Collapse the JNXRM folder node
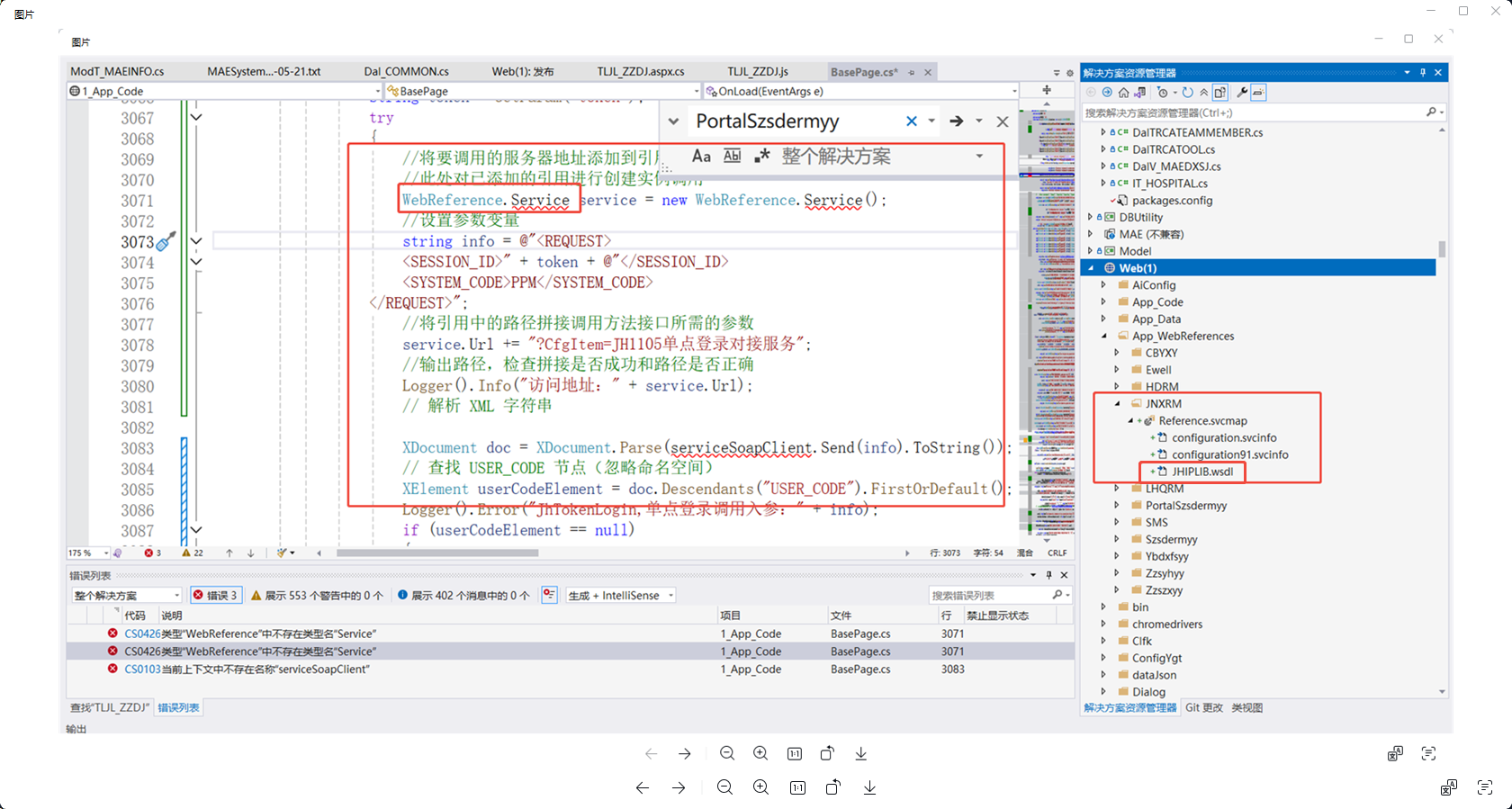Screen dimensions: 1512x809 click(x=1117, y=403)
